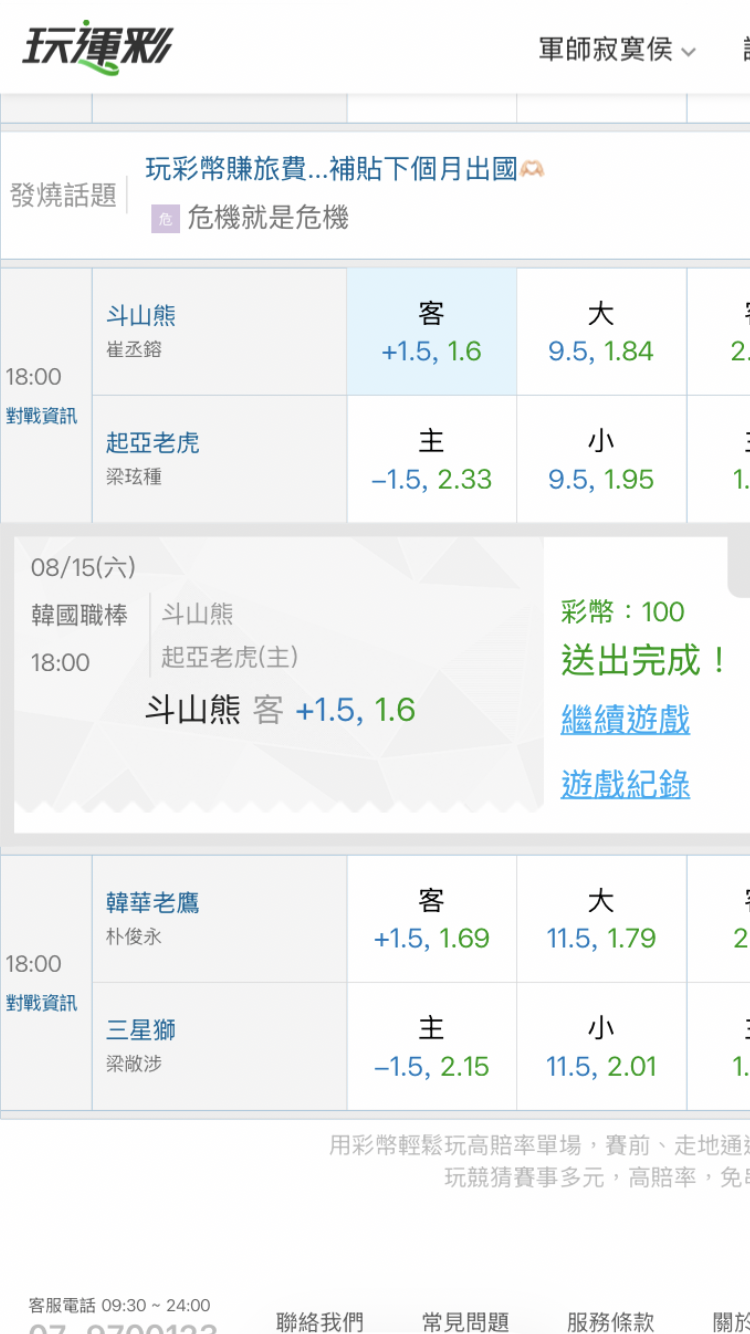Open 斗山熊 team link
The width and height of the screenshot is (750, 1334).
(141, 316)
